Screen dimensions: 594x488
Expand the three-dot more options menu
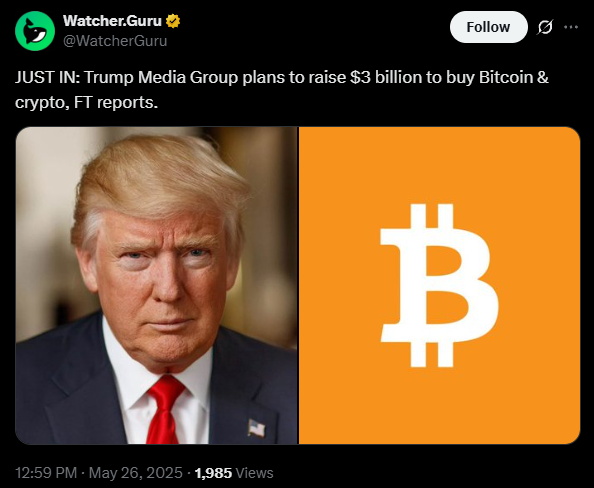click(x=571, y=27)
